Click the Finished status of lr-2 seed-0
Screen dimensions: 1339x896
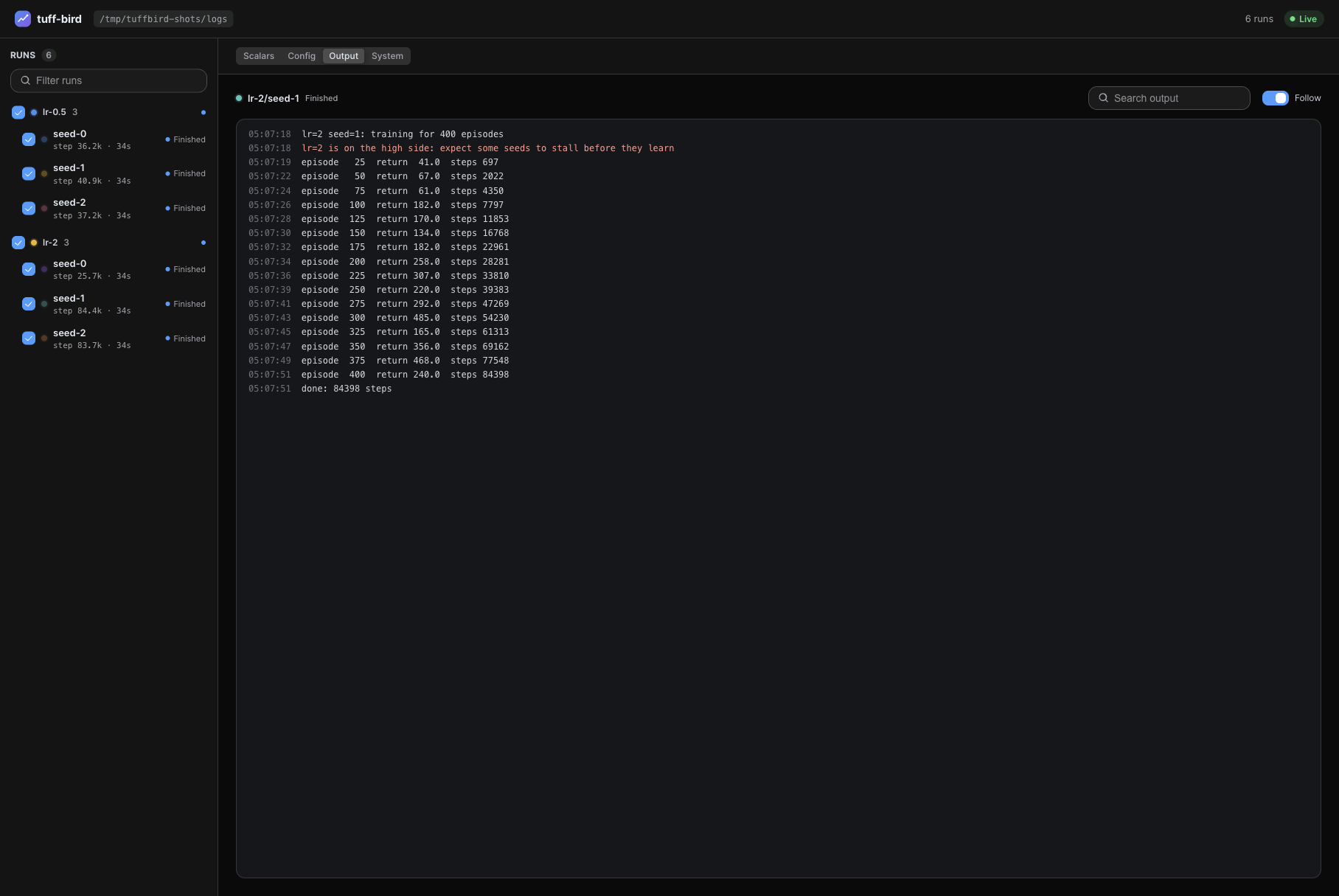(186, 269)
